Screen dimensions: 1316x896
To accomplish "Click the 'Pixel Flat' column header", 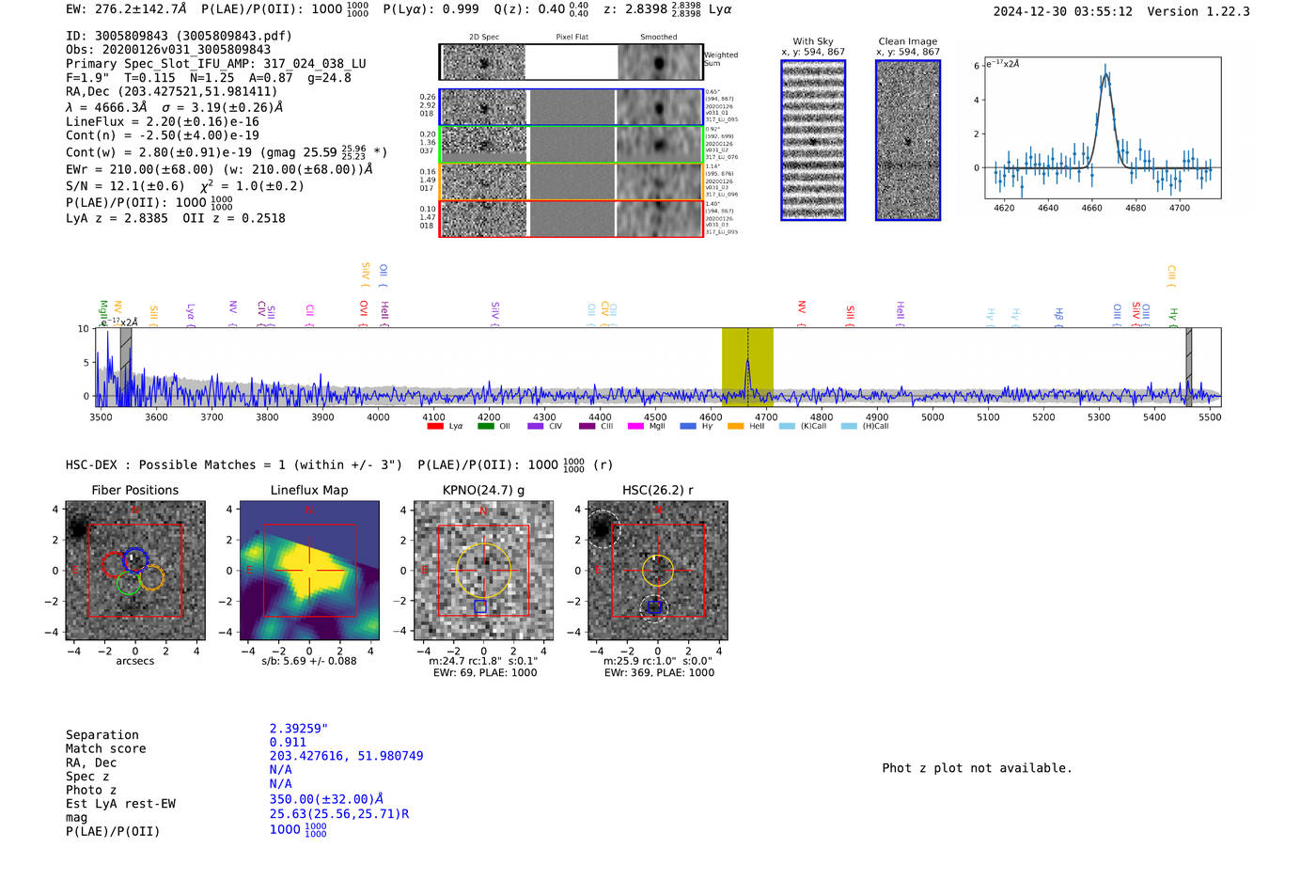I will coord(572,38).
